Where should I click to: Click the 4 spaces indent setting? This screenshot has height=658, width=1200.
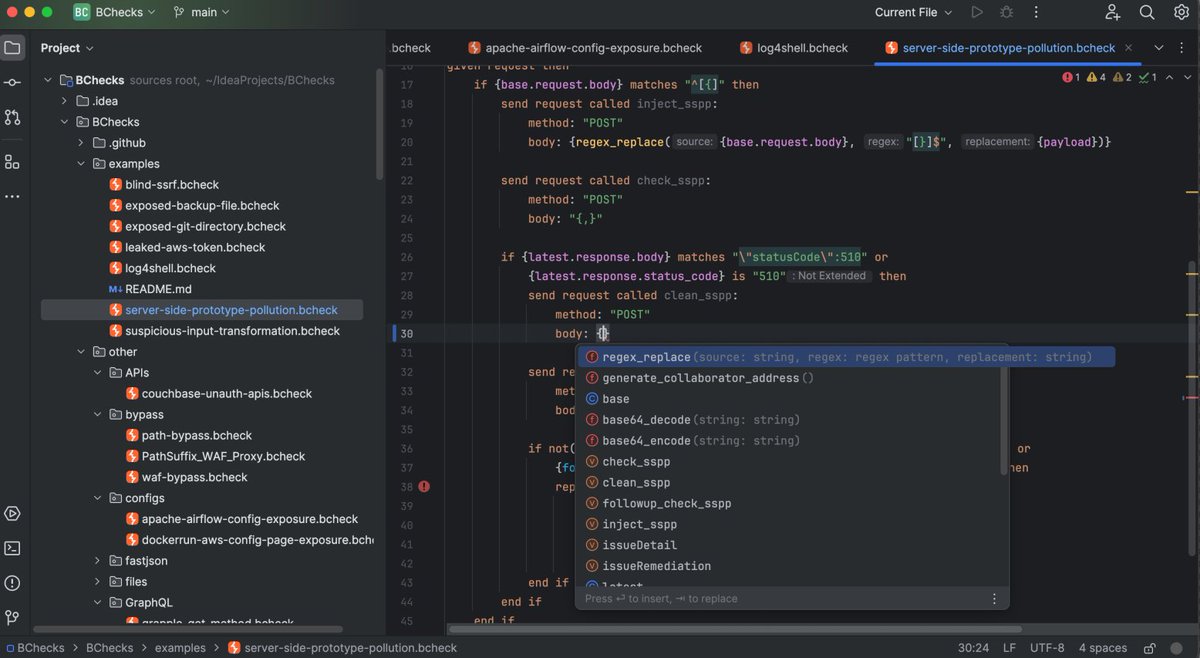(x=1103, y=648)
